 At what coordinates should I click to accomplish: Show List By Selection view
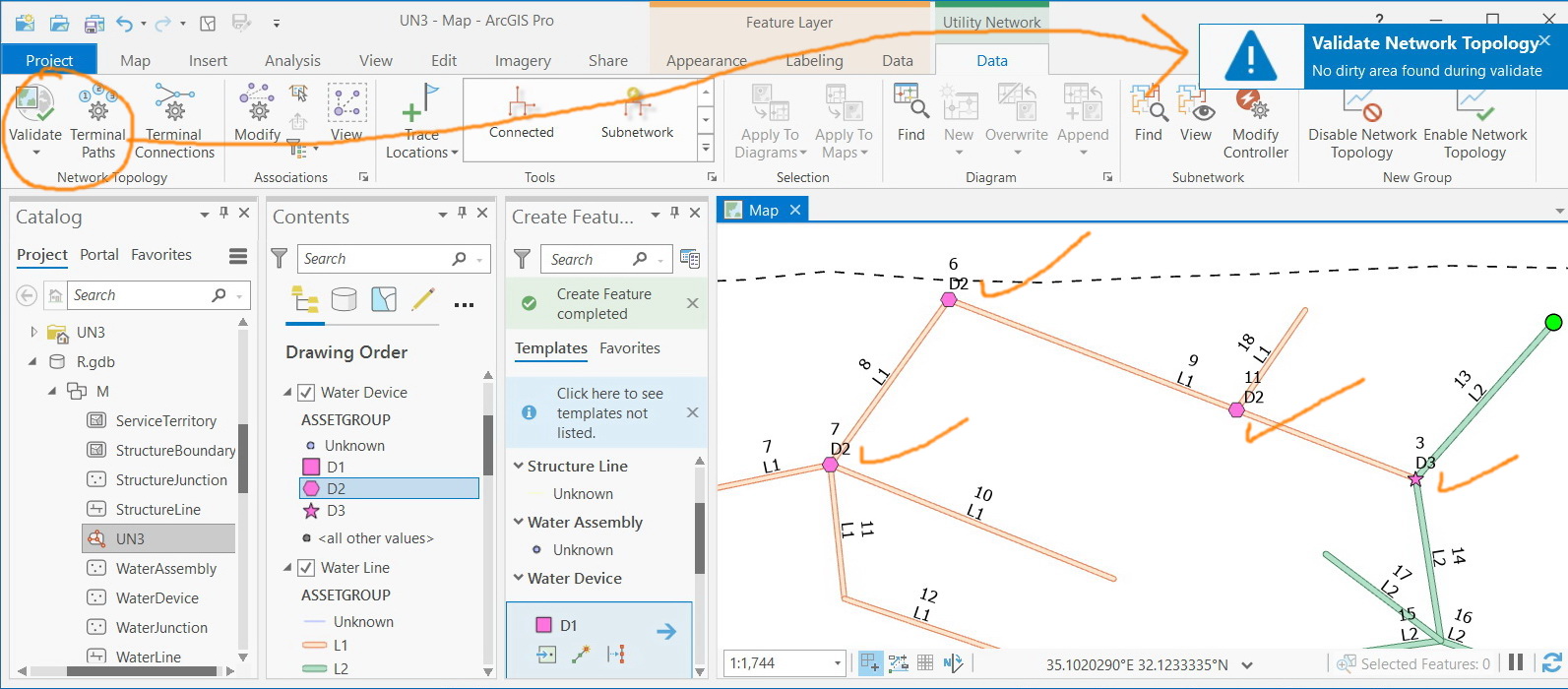click(x=384, y=300)
